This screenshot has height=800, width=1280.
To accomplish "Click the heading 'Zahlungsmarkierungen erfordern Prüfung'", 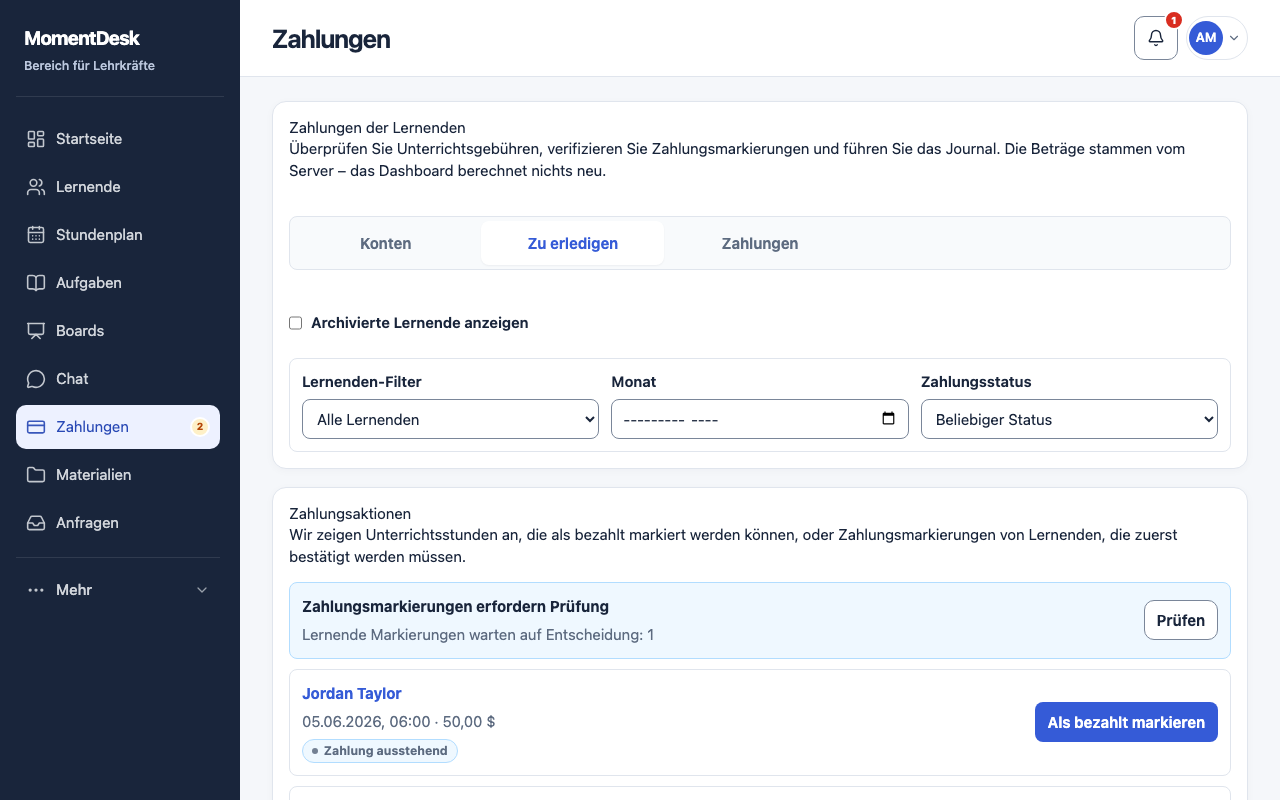I will pyautogui.click(x=455, y=606).
